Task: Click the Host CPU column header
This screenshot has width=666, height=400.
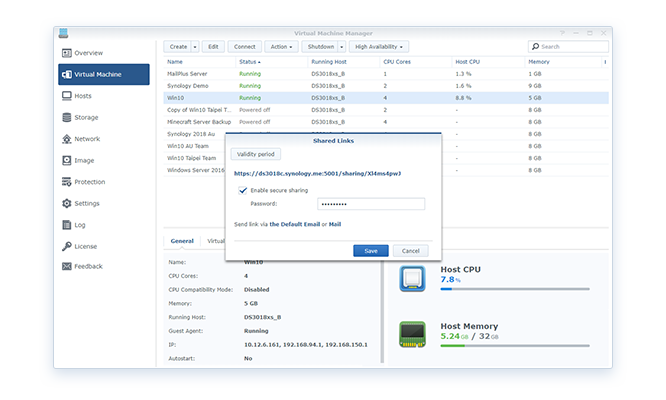Action: (488, 62)
